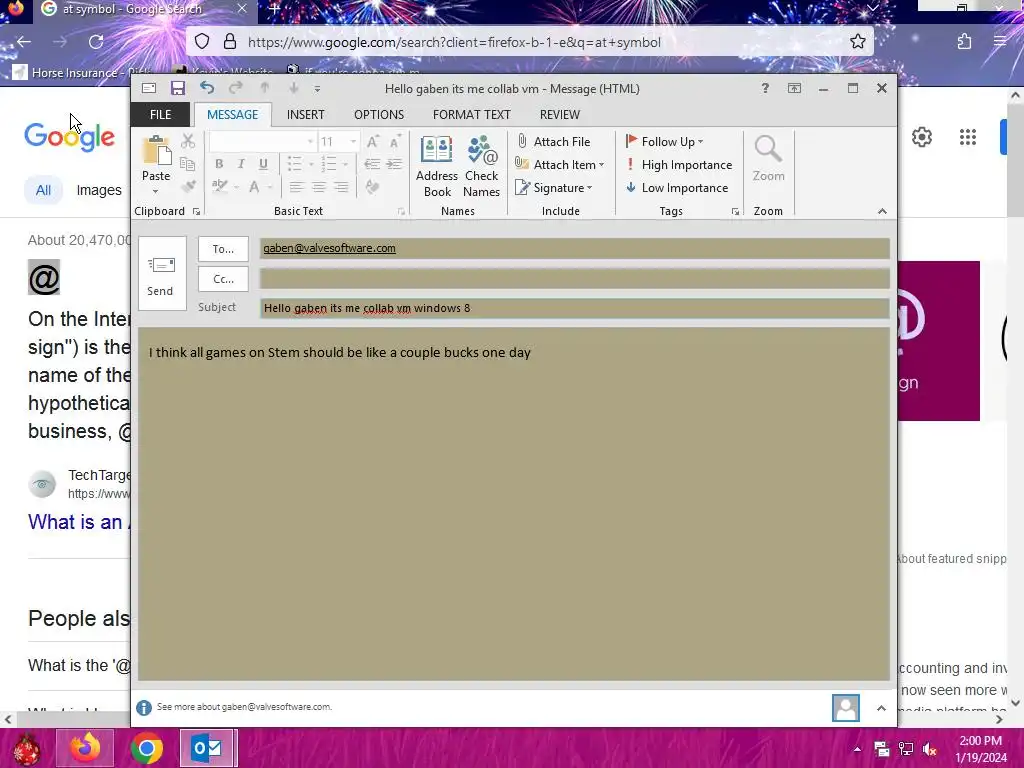The width and height of the screenshot is (1024, 768).
Task: Toggle the numbered list
Action: 329,164
